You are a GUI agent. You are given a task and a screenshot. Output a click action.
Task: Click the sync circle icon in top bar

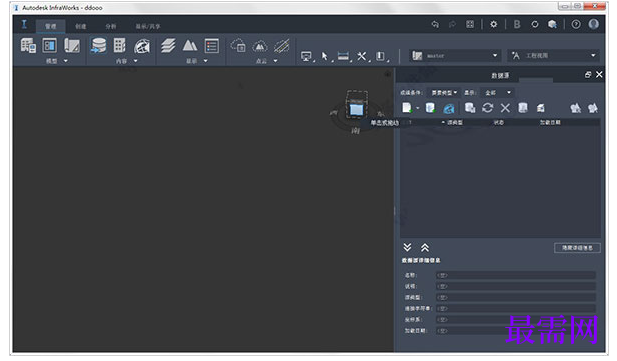pos(535,24)
